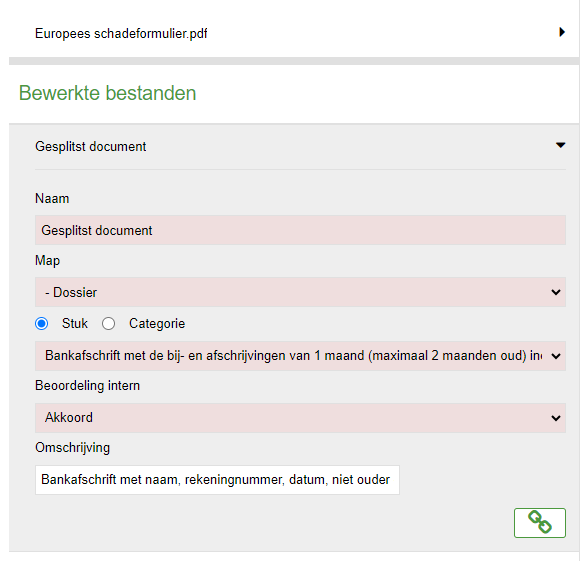
Task: Open the Beoordeling intern dropdown showing Akkoord
Action: pyautogui.click(x=300, y=418)
